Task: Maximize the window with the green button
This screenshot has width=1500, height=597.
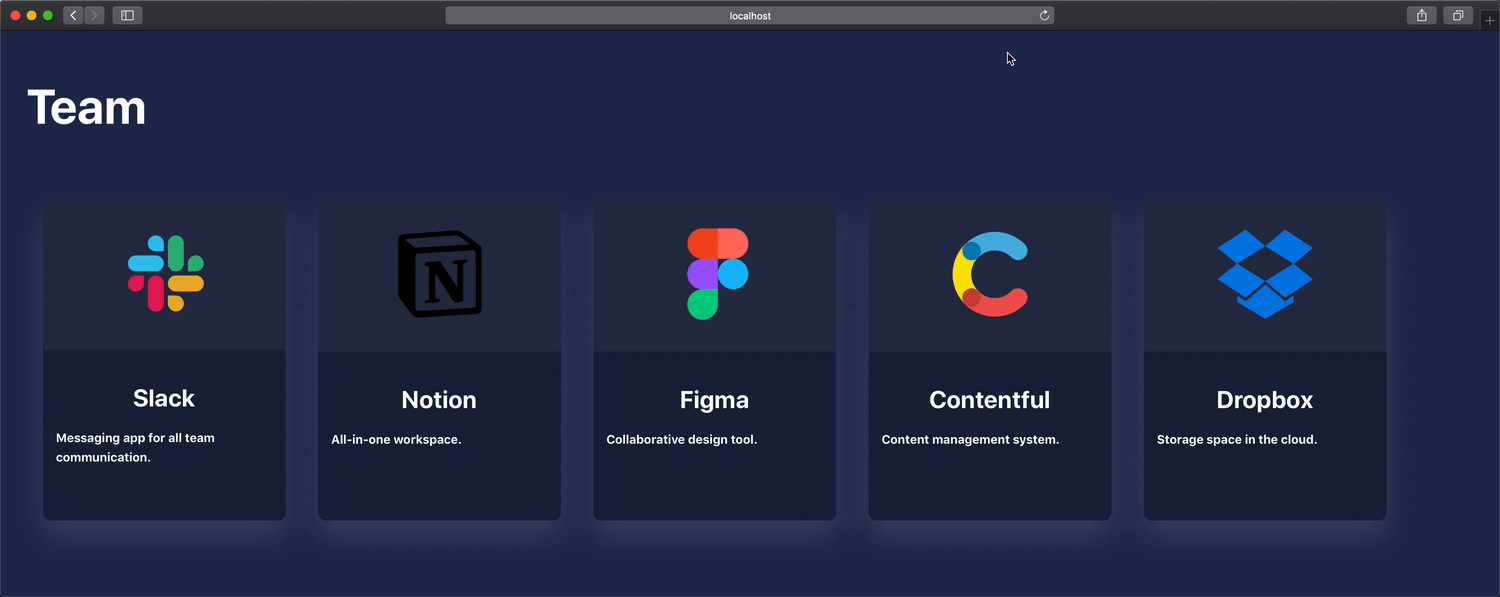Action: pyautogui.click(x=47, y=15)
